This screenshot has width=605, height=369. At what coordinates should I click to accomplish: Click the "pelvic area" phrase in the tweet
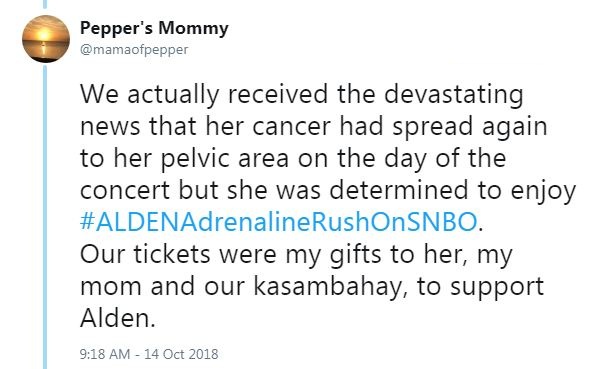point(225,159)
